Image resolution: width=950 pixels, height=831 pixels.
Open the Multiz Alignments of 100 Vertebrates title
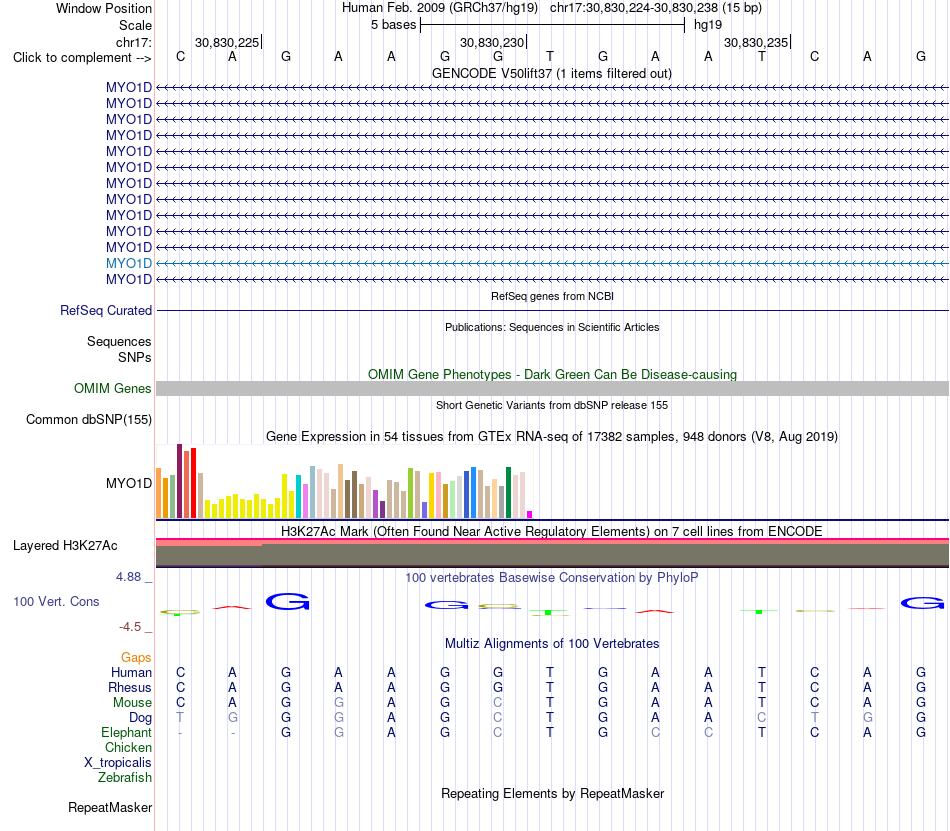click(x=552, y=644)
